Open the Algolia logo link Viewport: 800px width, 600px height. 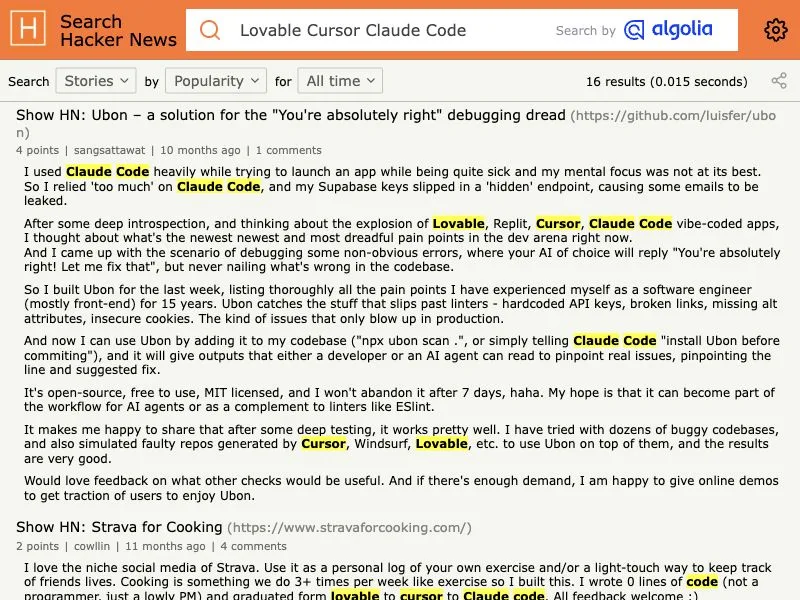(668, 30)
